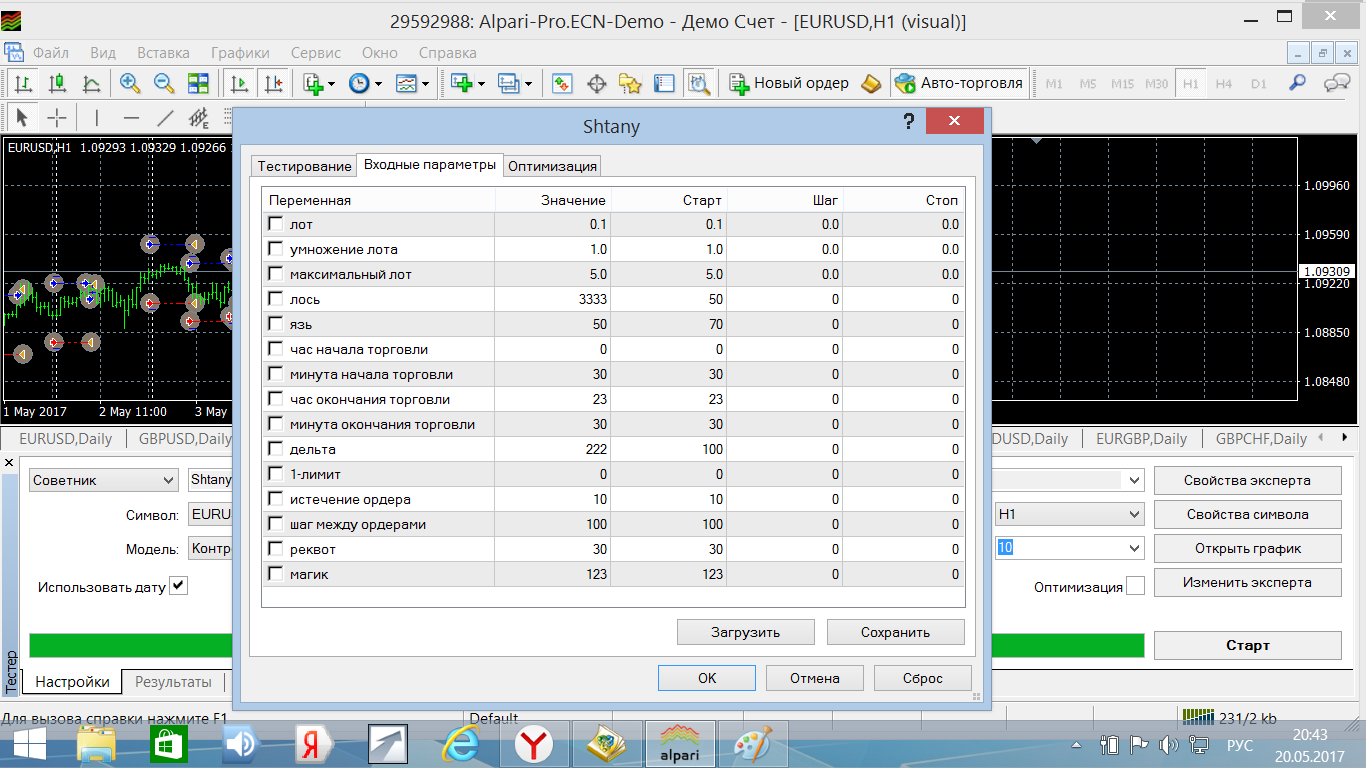Select the bar chart display icon
This screenshot has width=1366, height=768.
coord(23,84)
